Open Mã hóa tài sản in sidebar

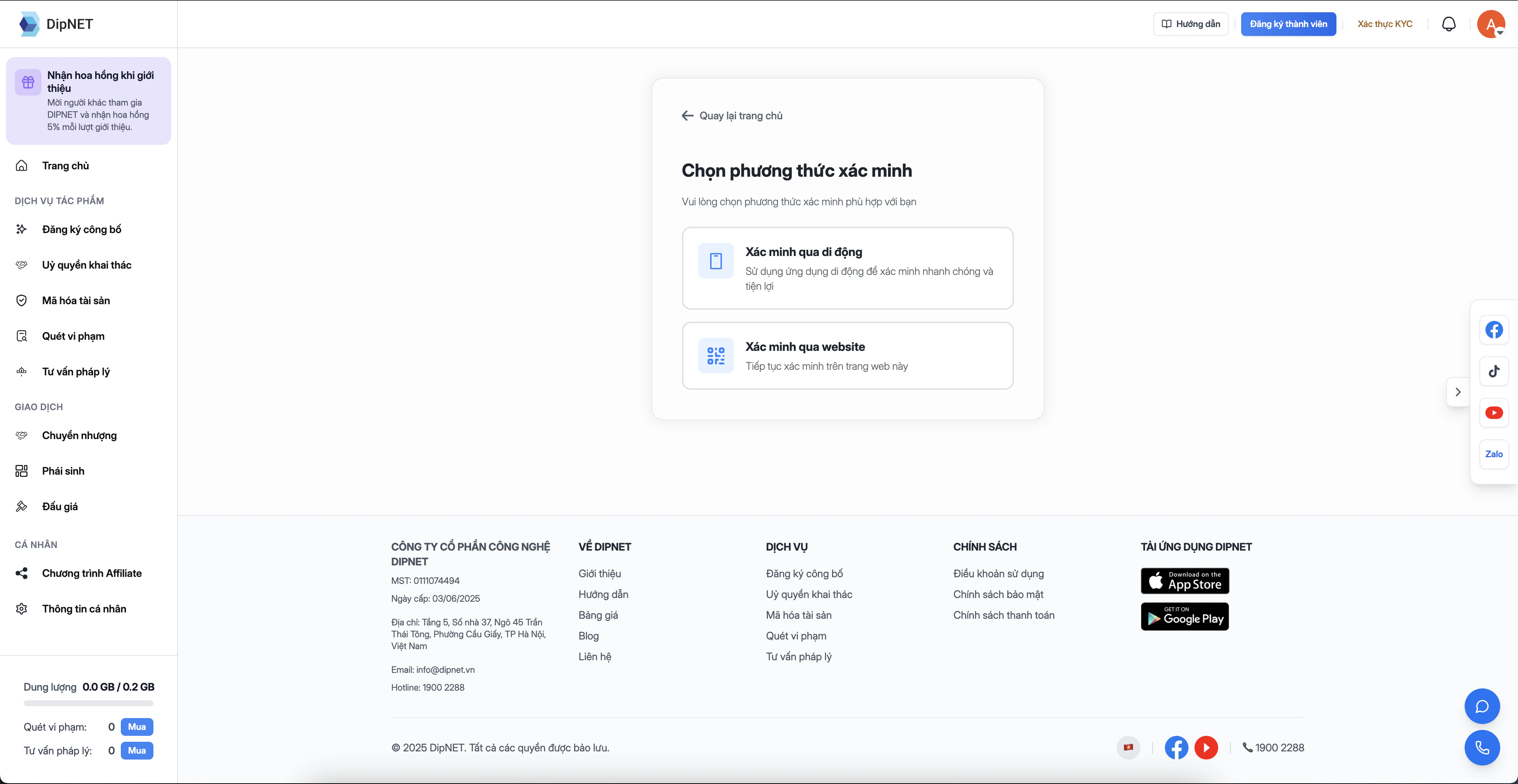click(89, 300)
